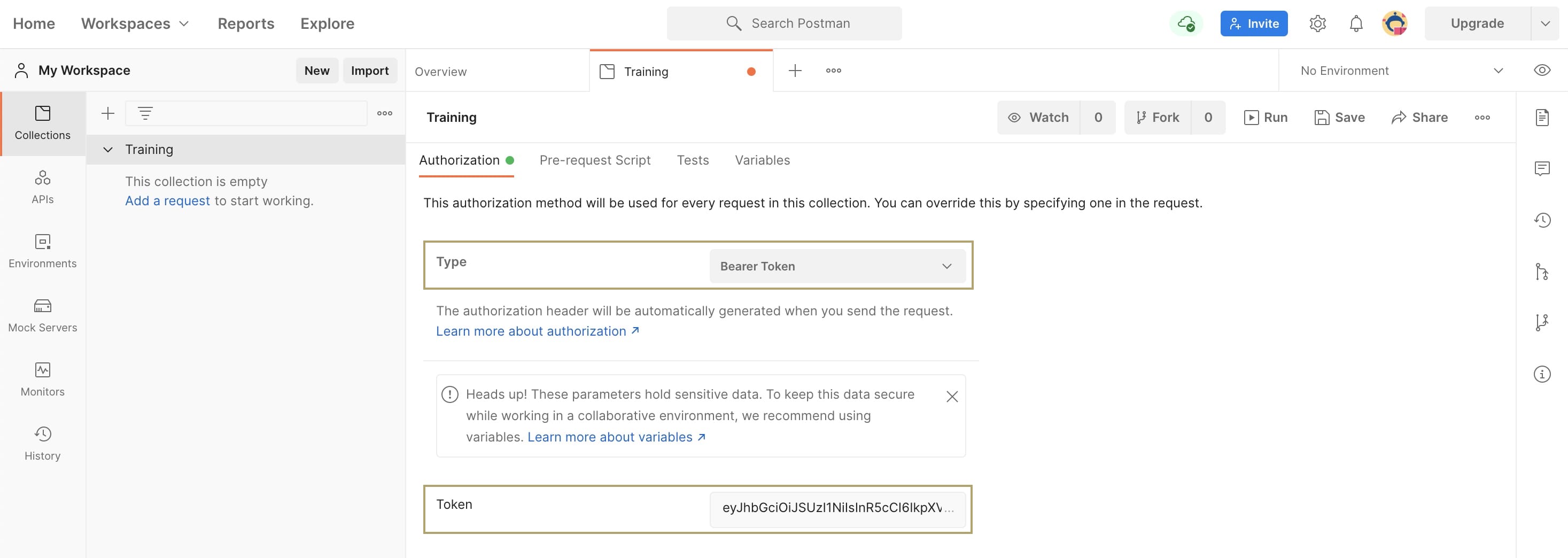
Task: Open Learn more about variables link
Action: tap(616, 437)
